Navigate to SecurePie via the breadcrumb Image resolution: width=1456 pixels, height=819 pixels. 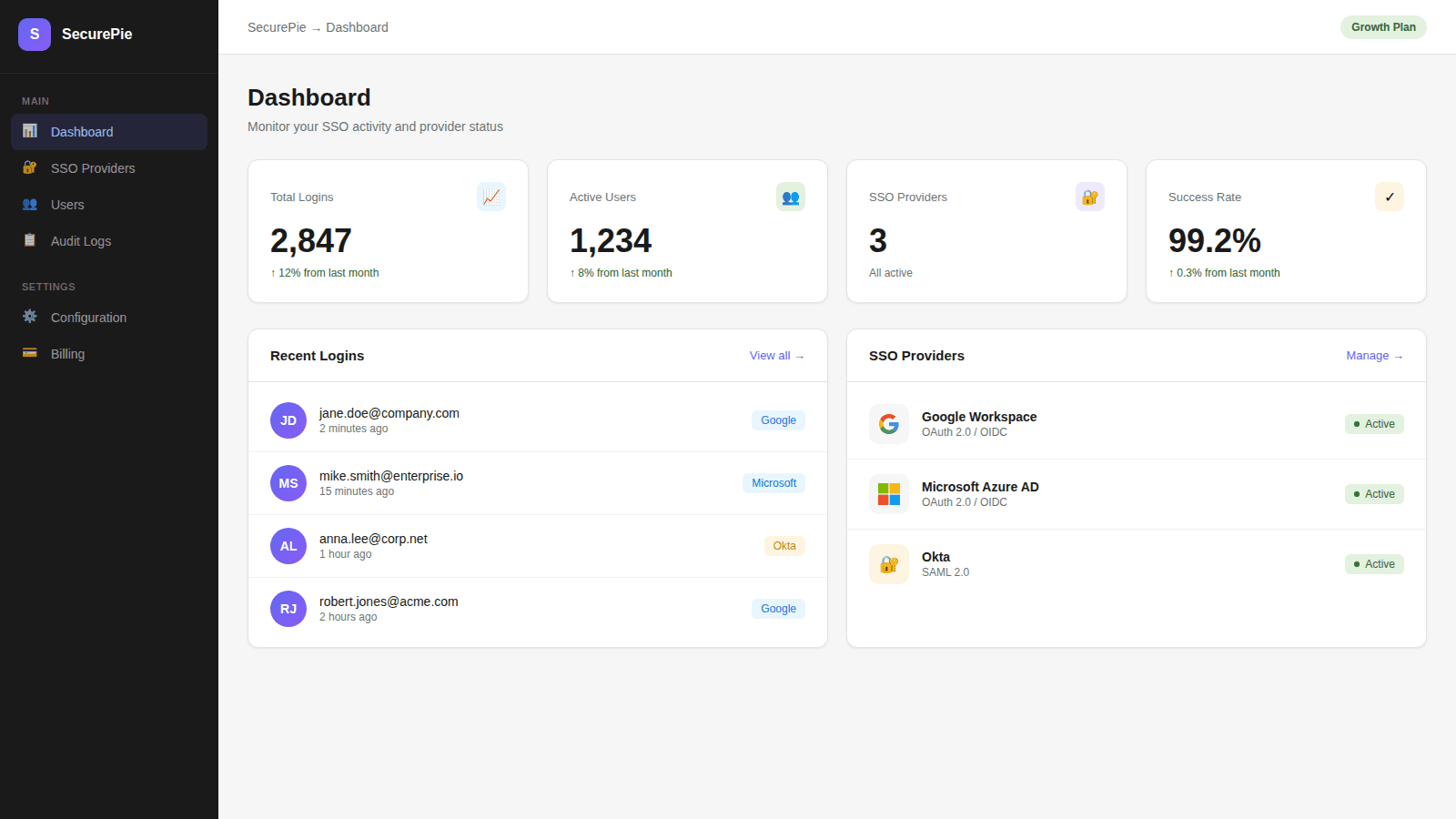(276, 27)
